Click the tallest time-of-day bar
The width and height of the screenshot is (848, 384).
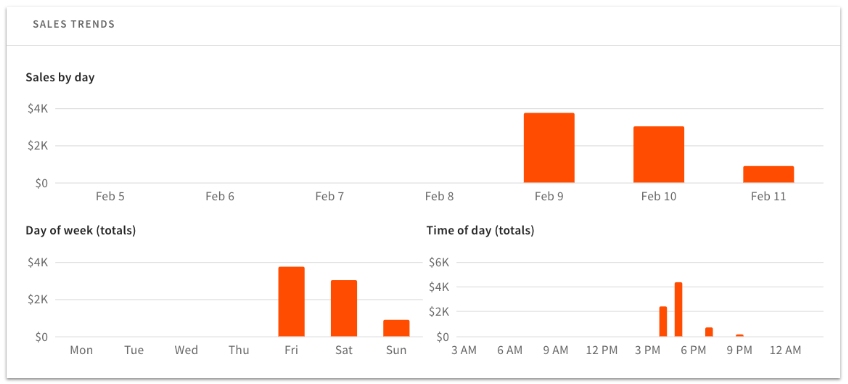pos(678,309)
